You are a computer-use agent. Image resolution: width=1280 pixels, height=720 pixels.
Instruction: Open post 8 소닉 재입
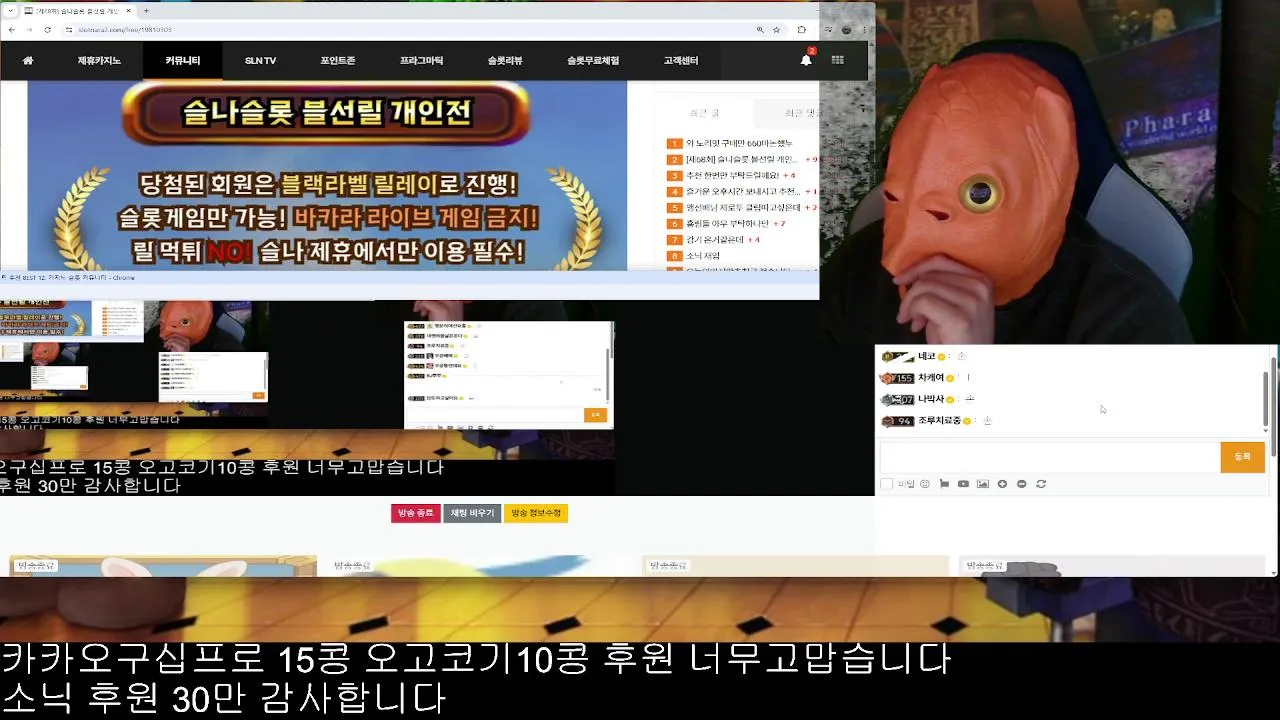(703, 256)
